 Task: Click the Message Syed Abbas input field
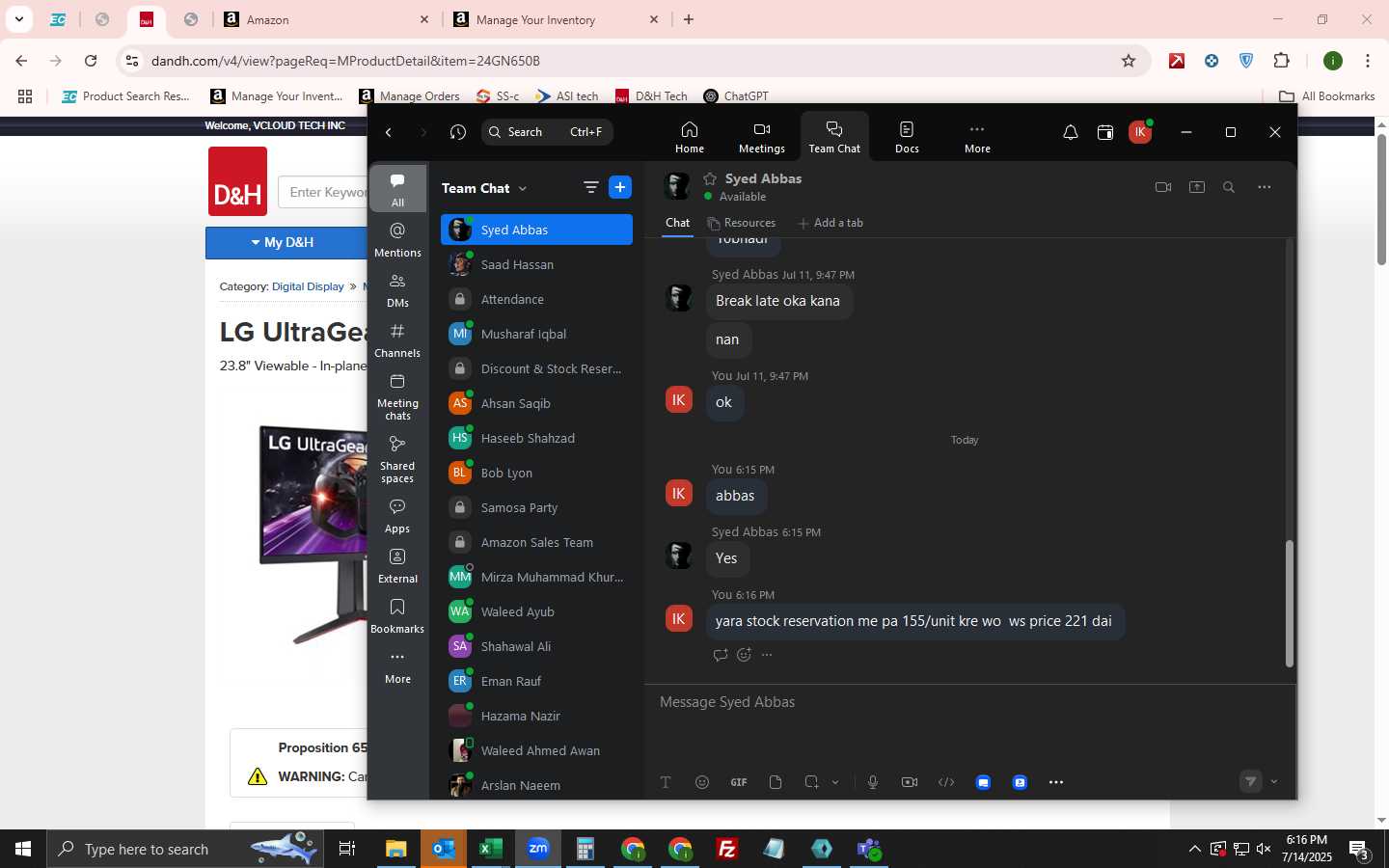tap(969, 702)
